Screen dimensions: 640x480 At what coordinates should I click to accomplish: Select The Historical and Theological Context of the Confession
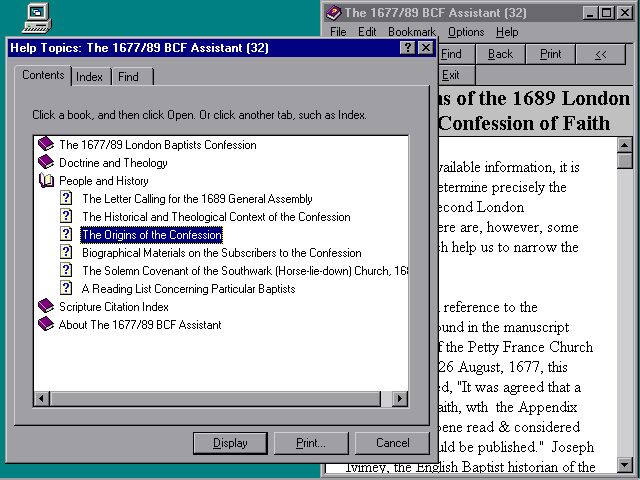tap(216, 217)
